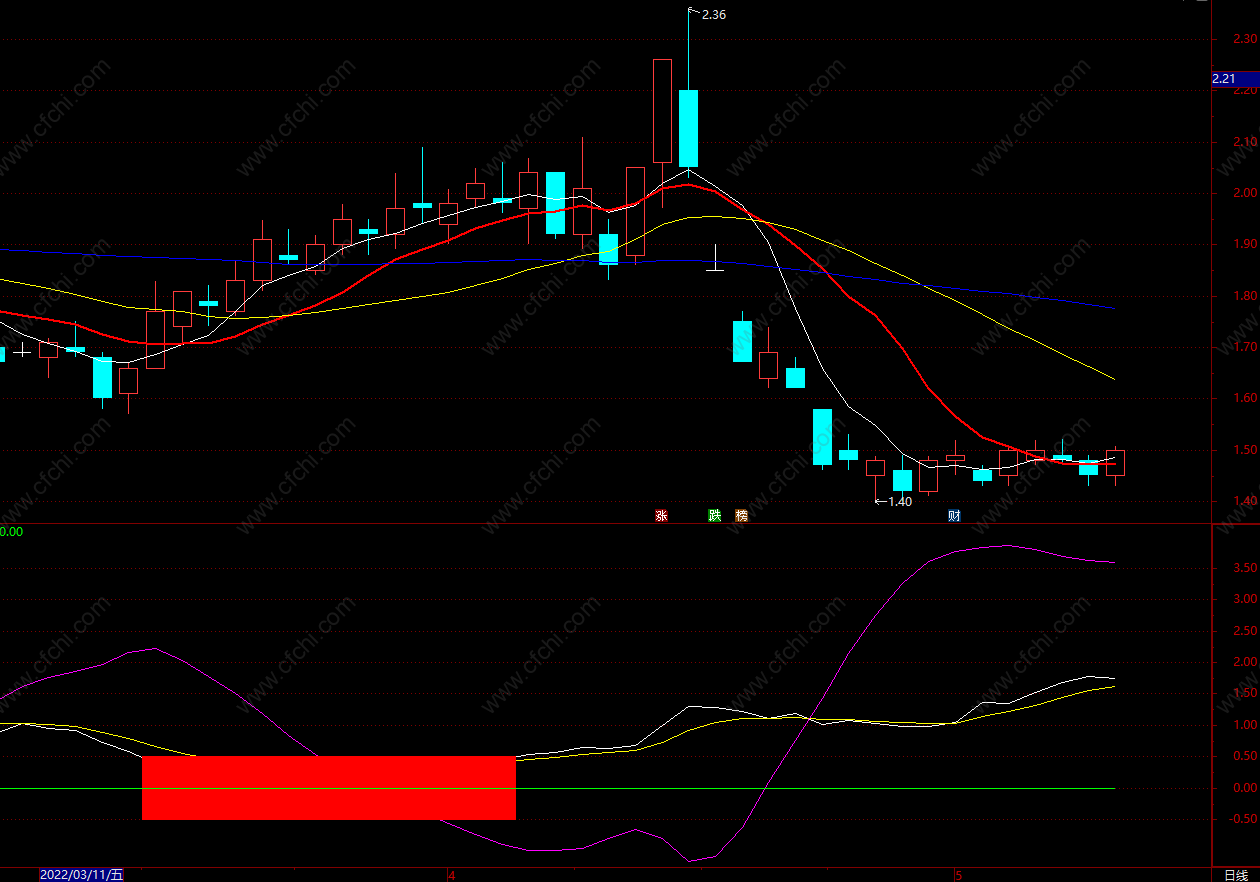Click the 3.50 indicator axis value
Screen dimensions: 1260x882
1245,568
